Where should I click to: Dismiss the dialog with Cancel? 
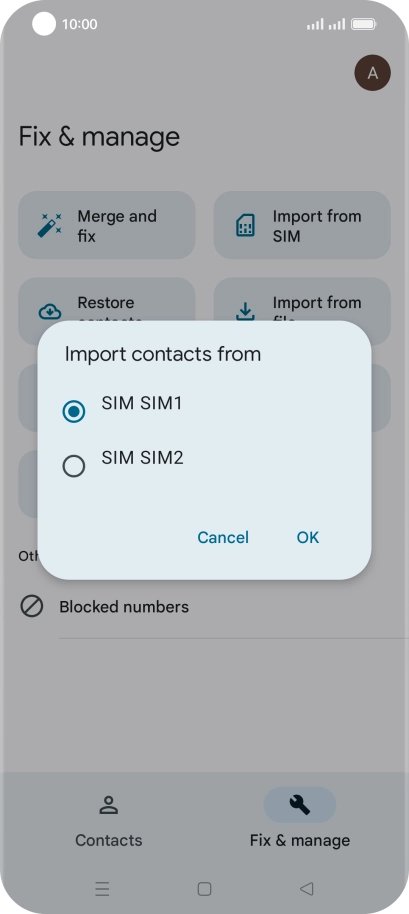click(223, 537)
